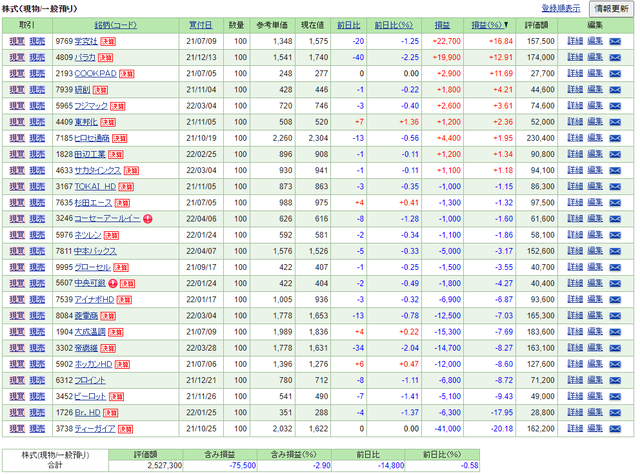Open the COOKPAD stock link
This screenshot has width=640, height=474.
tap(96, 73)
